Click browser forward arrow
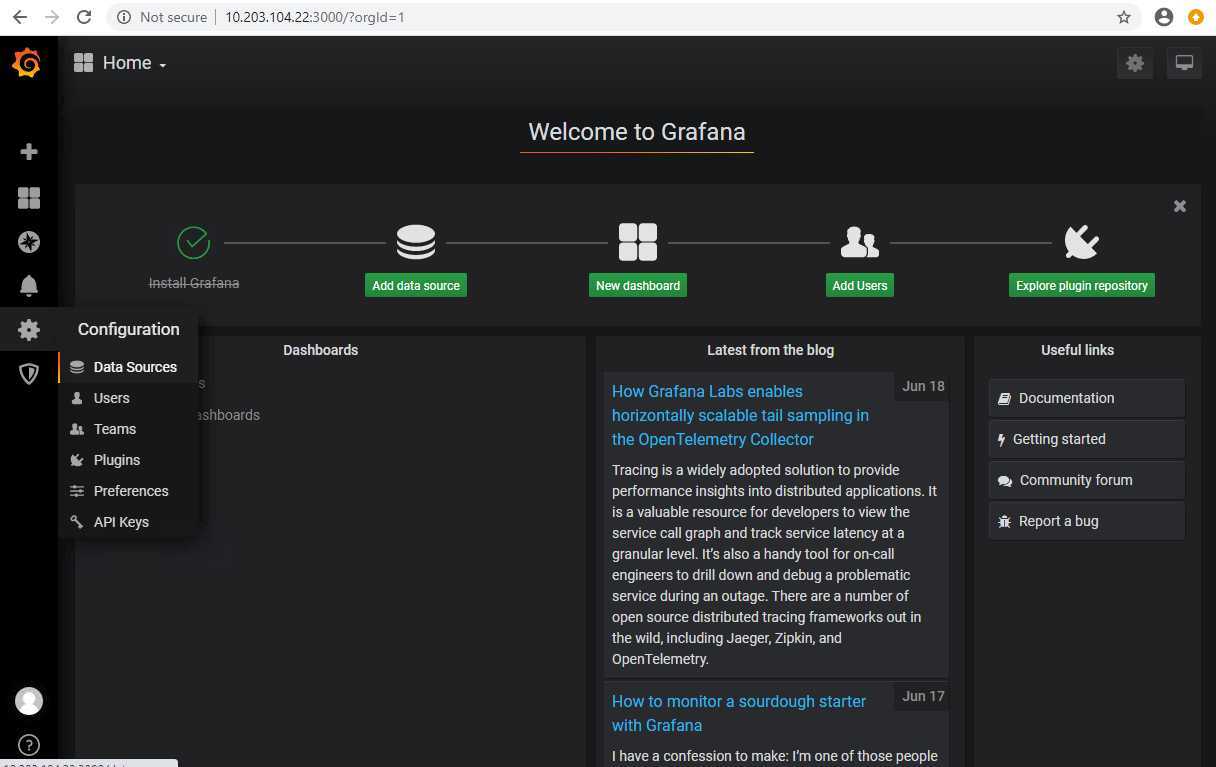 click(x=52, y=17)
